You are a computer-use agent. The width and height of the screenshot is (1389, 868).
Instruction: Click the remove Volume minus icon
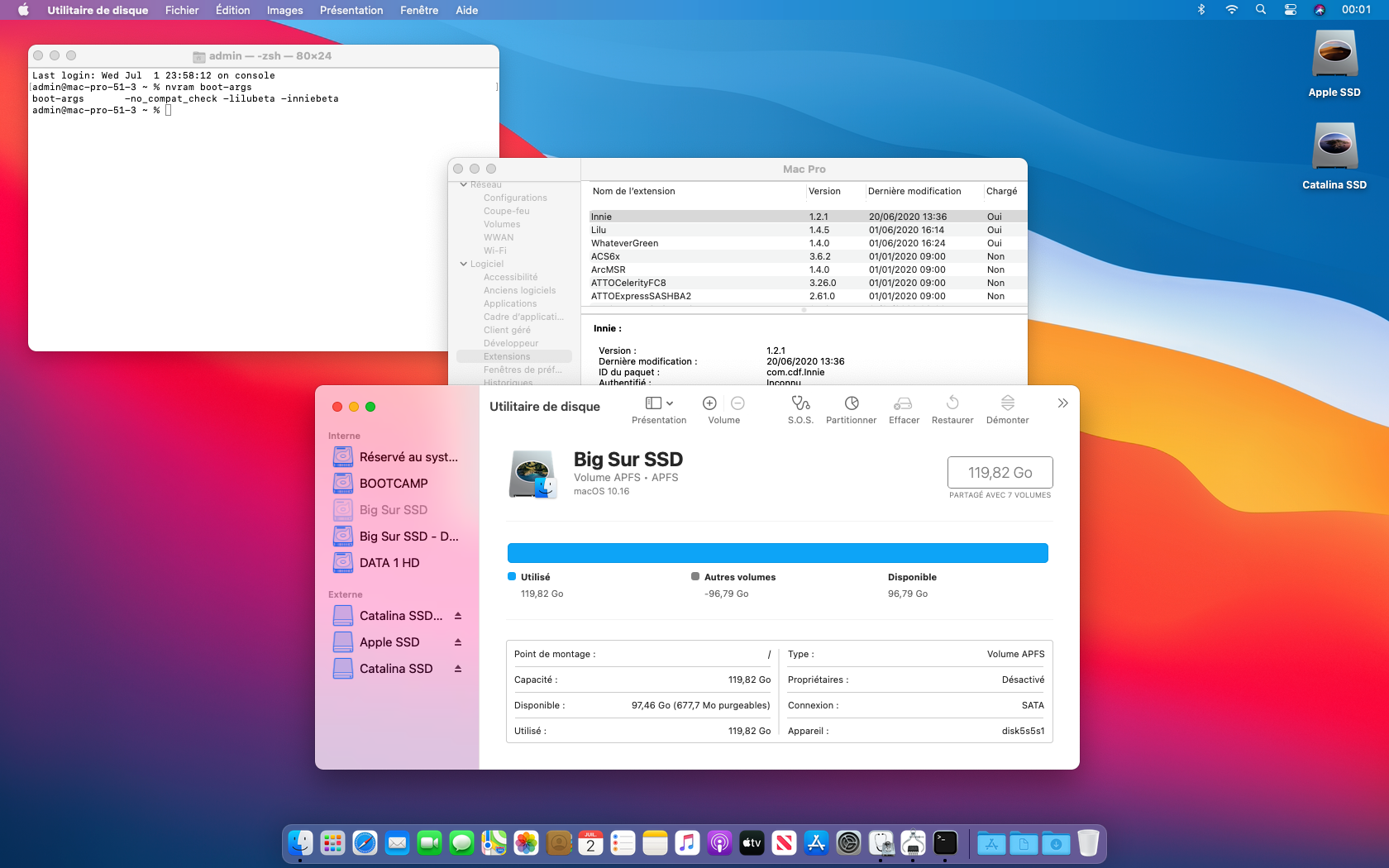[x=738, y=403]
